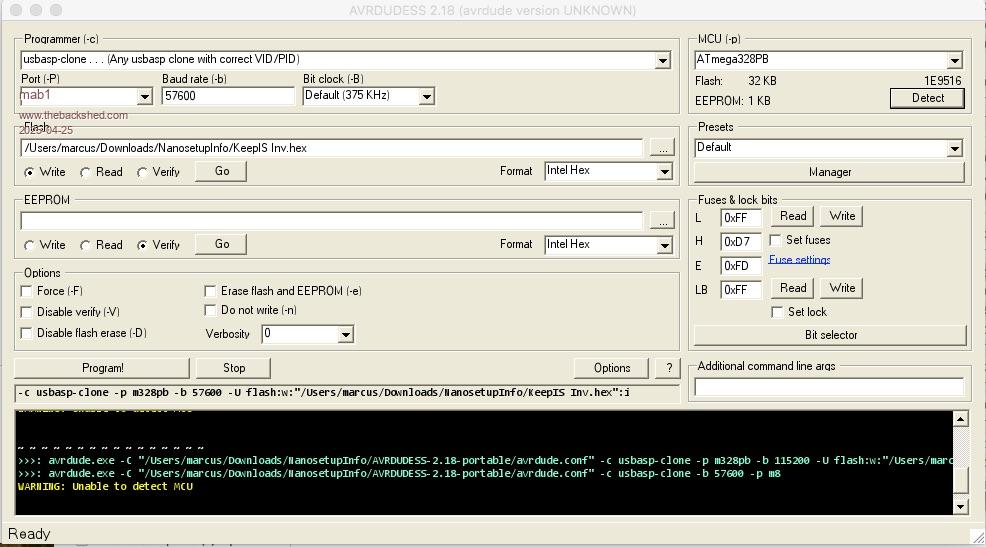Expand the Programmer dropdown list
This screenshot has height=547, width=986.
[662, 61]
